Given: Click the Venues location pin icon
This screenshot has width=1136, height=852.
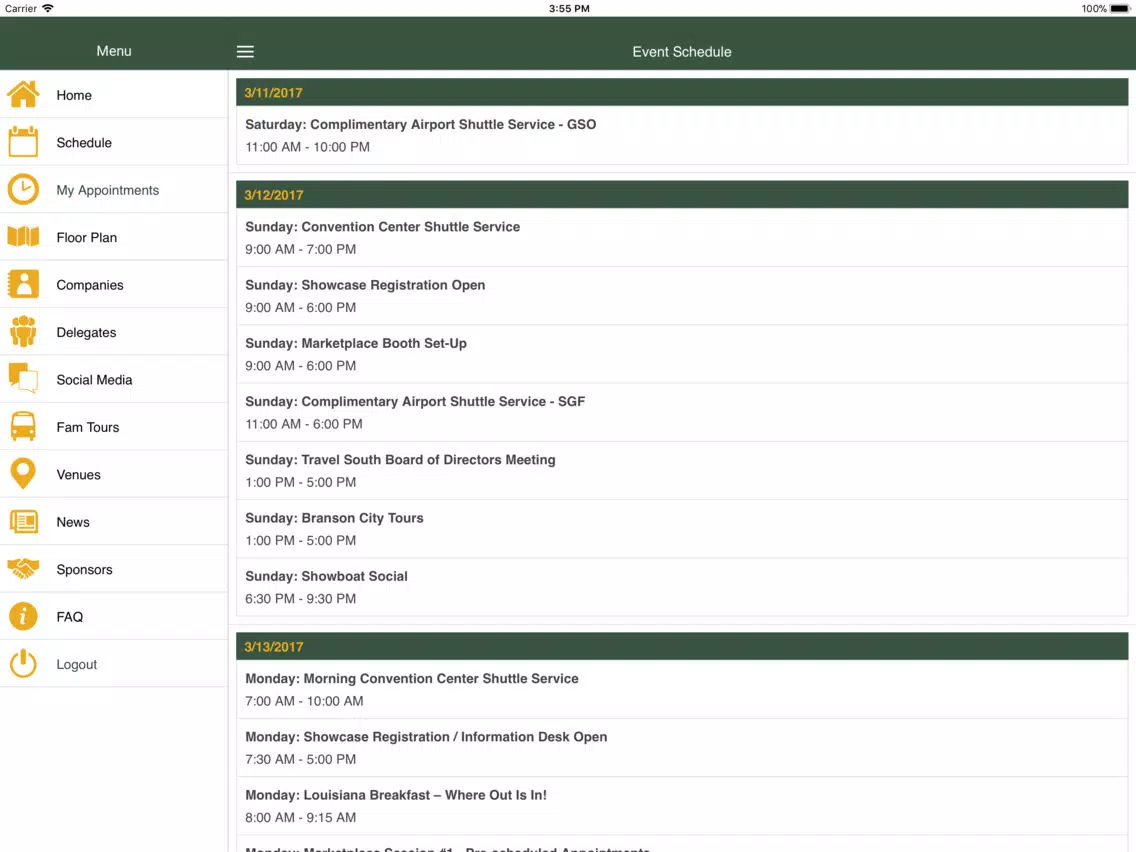Looking at the screenshot, I should pyautogui.click(x=23, y=474).
